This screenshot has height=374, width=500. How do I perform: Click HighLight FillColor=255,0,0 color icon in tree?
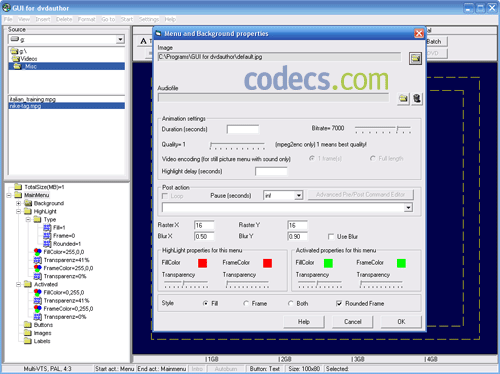(x=38, y=252)
